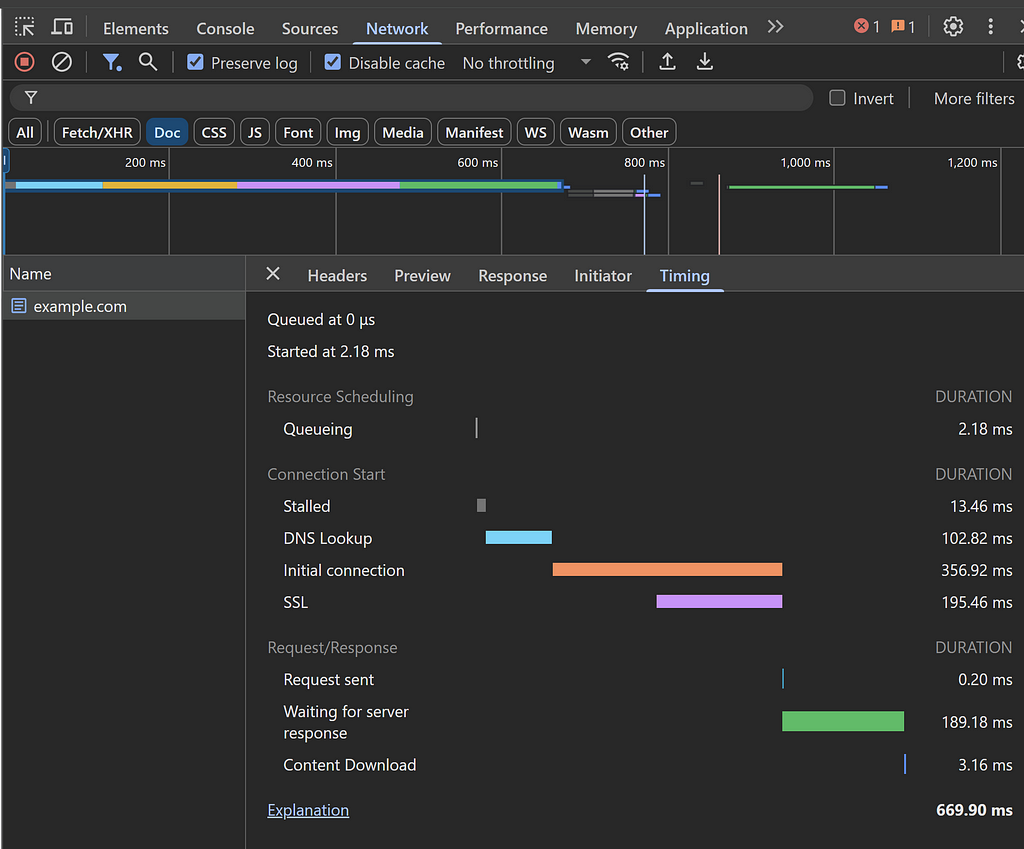1024x849 pixels.
Task: Open network conditions wifi icon
Action: (x=618, y=62)
